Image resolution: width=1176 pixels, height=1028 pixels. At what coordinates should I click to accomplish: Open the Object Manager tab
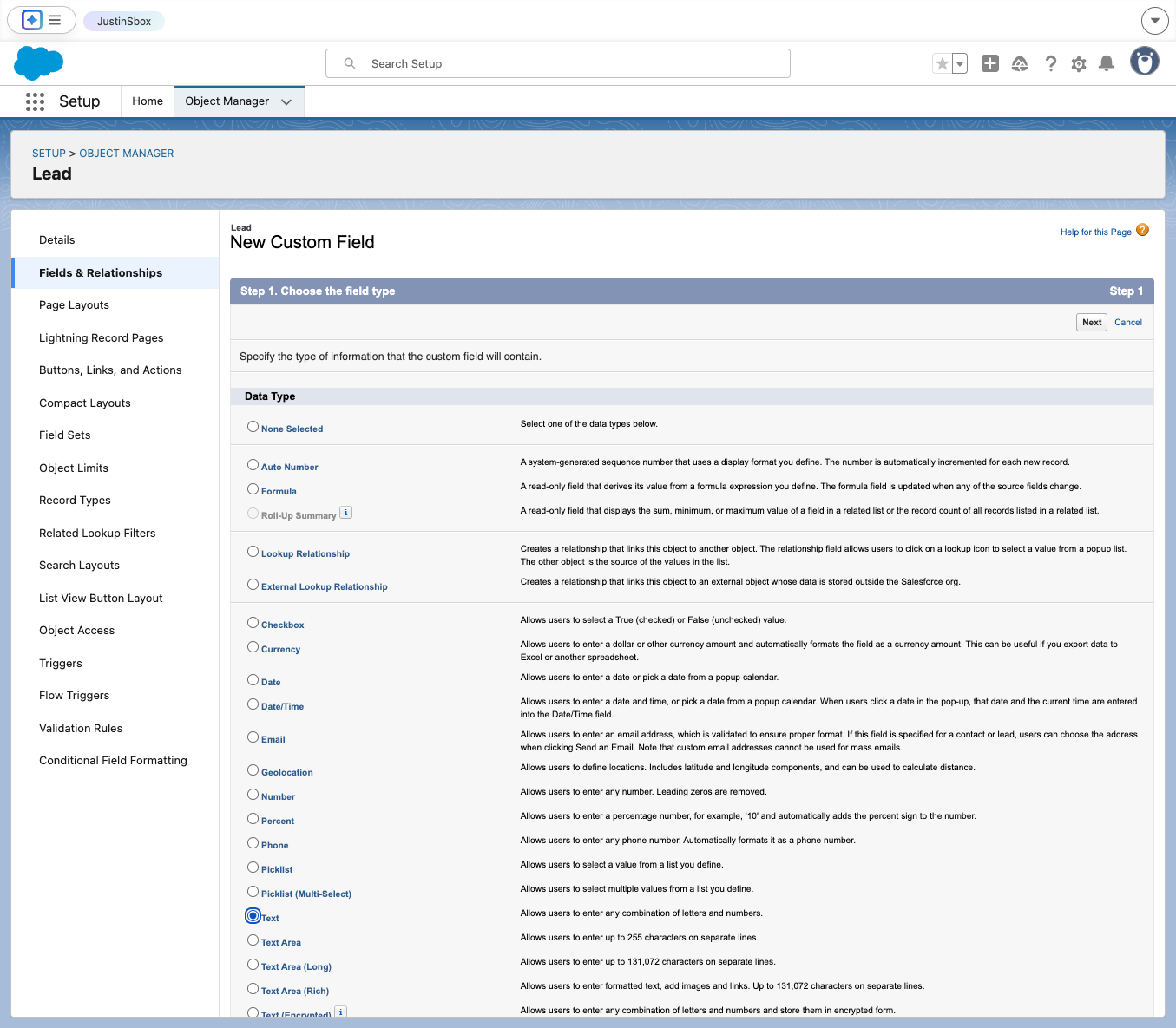coord(227,101)
